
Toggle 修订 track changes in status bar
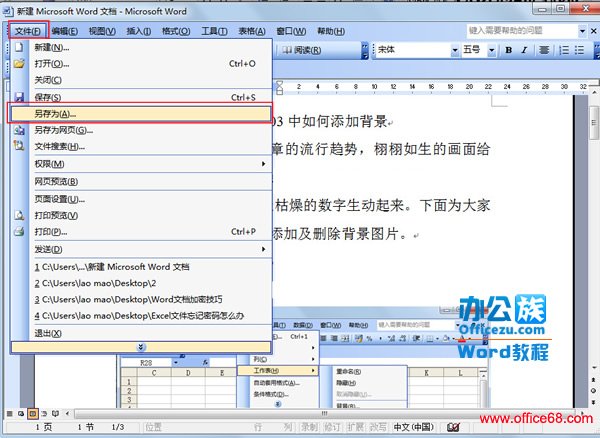pos(331,427)
